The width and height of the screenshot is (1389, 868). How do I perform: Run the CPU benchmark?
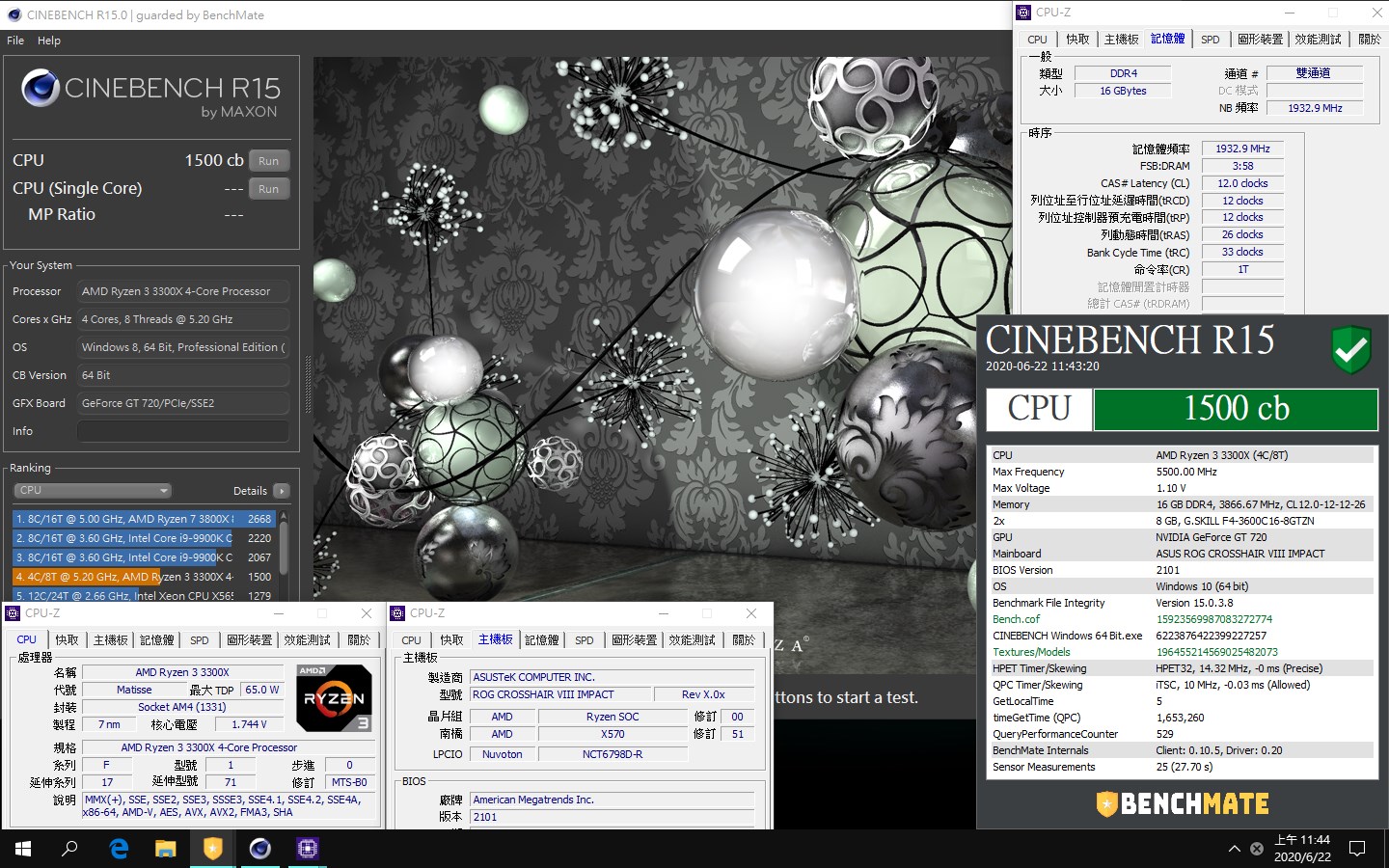point(269,161)
